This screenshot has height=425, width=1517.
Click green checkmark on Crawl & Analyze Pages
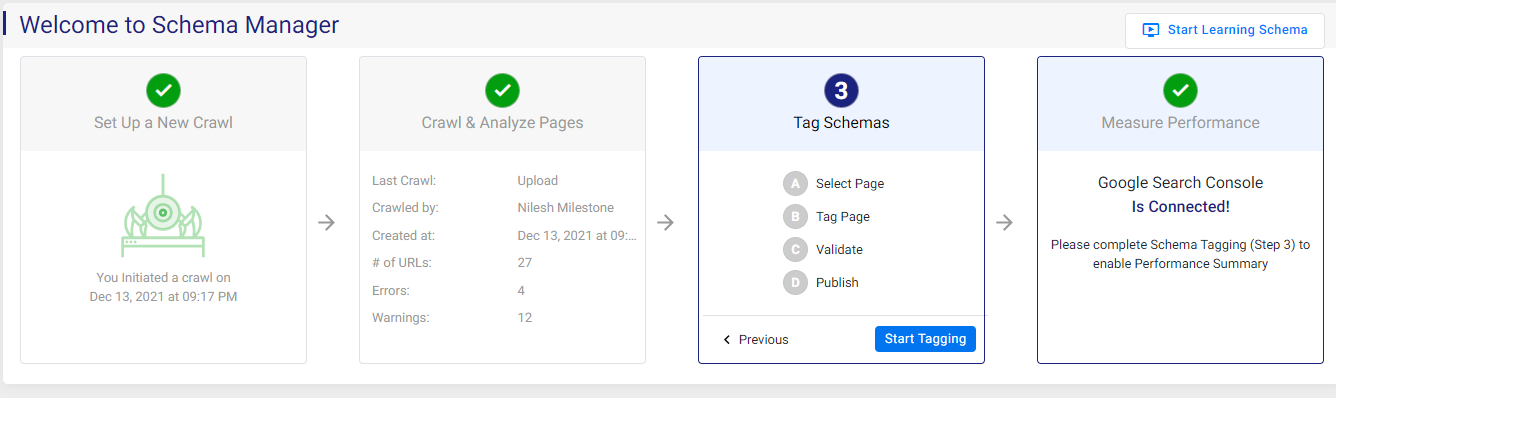coord(502,91)
